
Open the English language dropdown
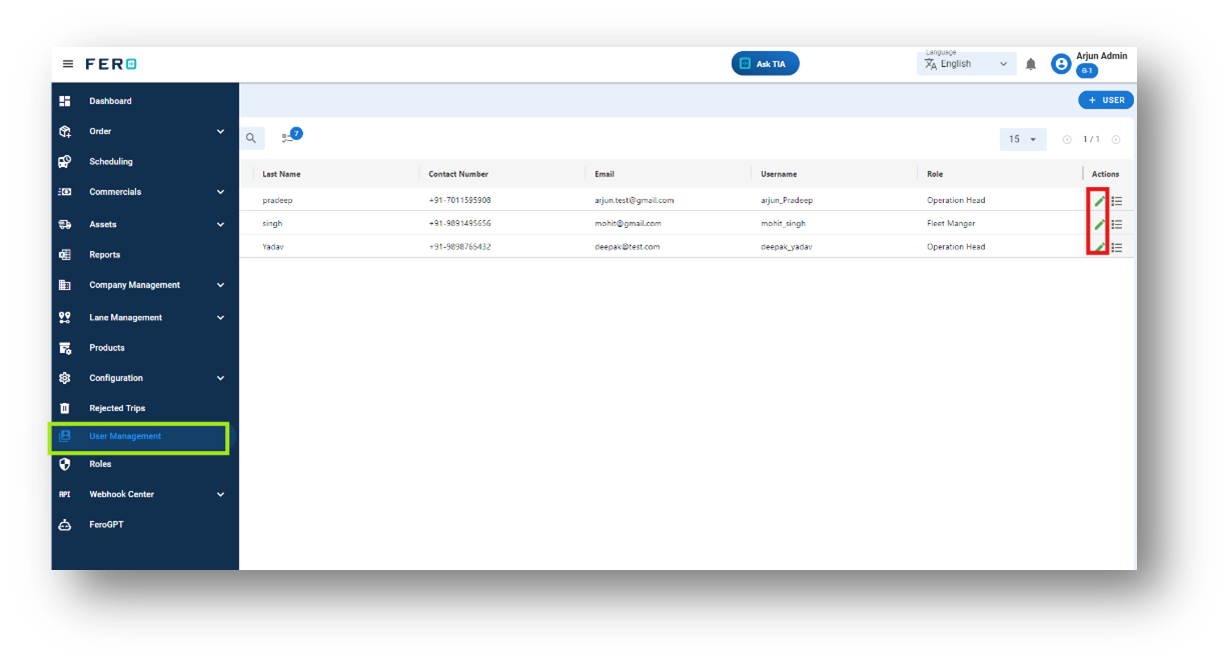point(966,64)
